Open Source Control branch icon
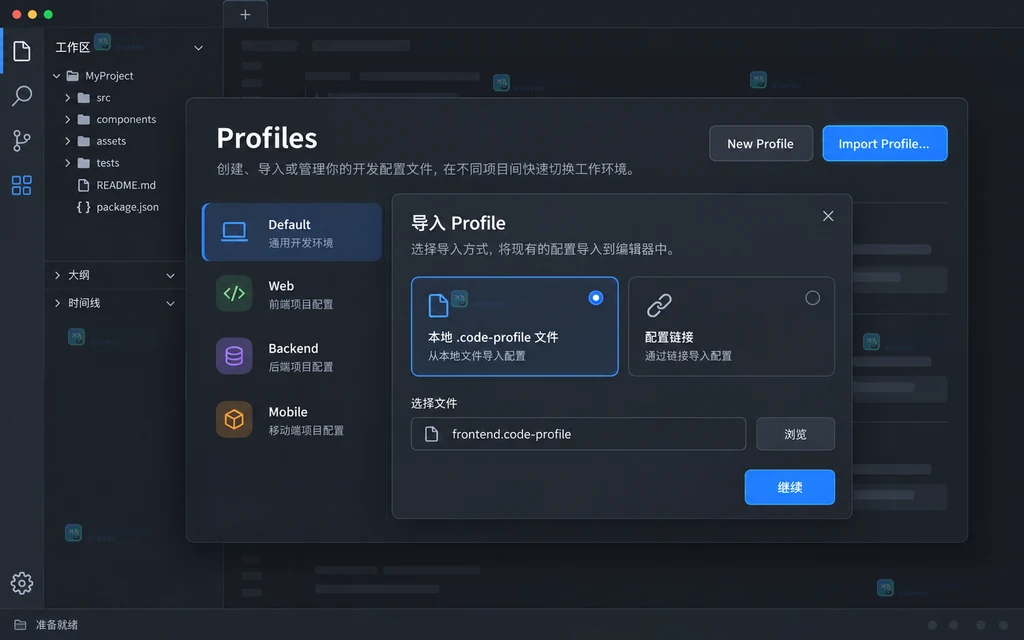1024x640 pixels. click(22, 140)
